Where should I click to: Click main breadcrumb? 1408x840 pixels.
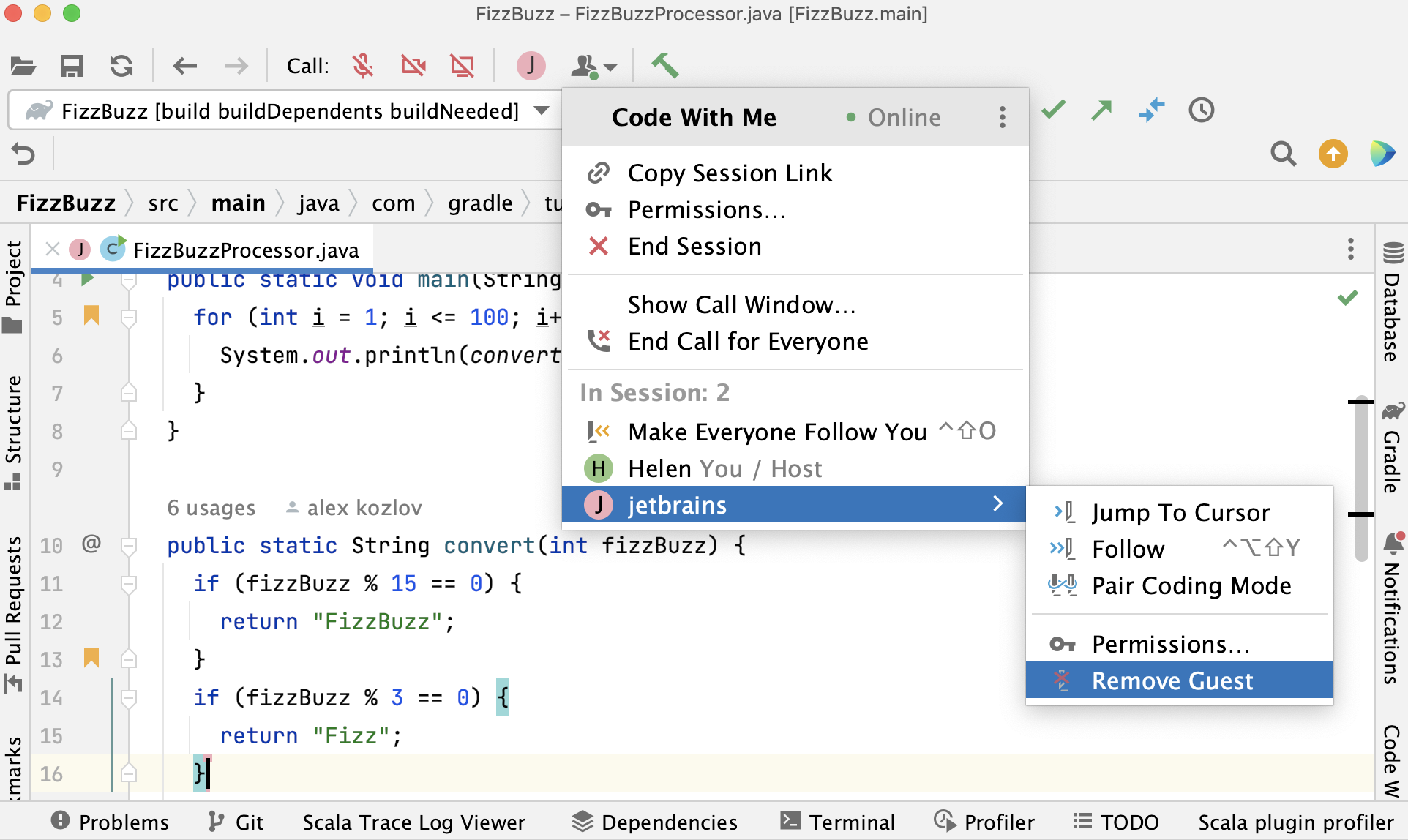[239, 203]
